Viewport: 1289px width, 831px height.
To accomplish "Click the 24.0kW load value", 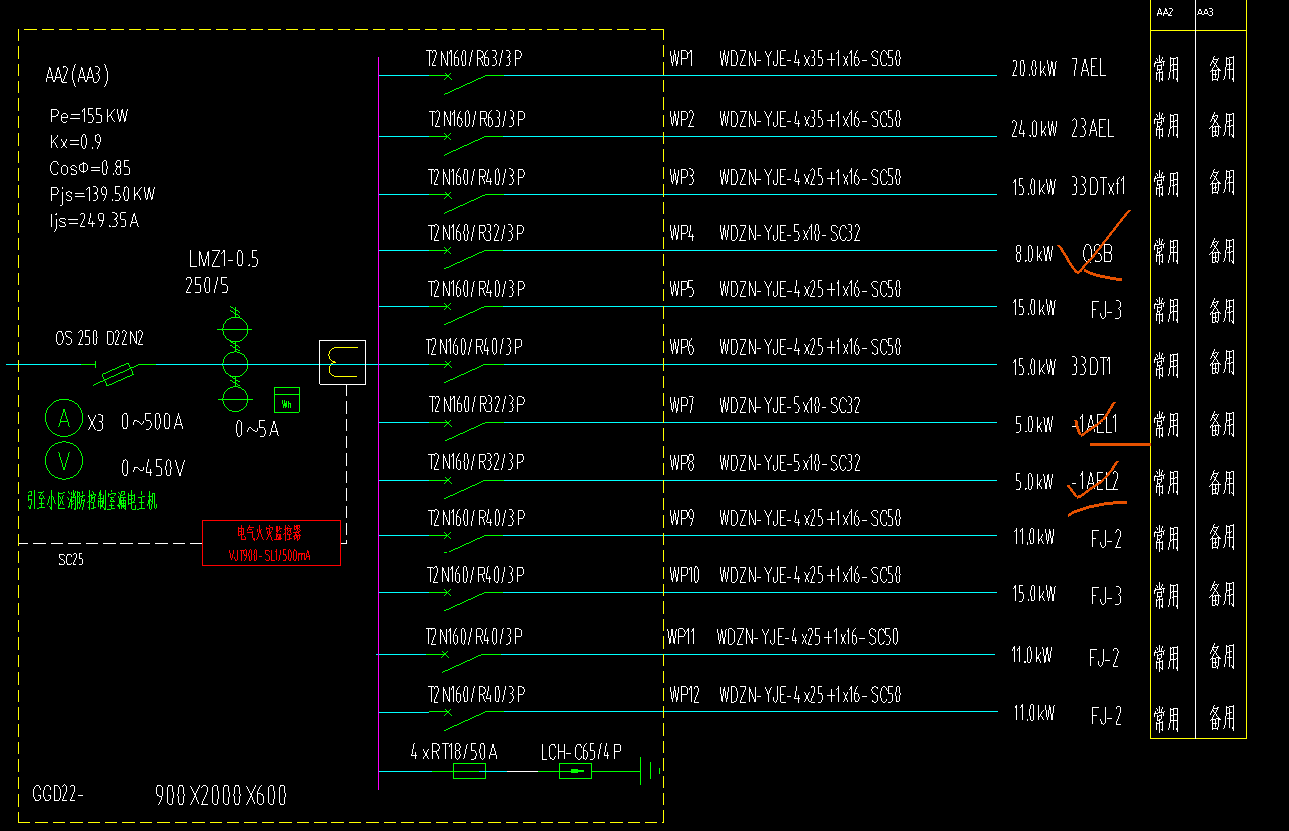I will pyautogui.click(x=1034, y=130).
